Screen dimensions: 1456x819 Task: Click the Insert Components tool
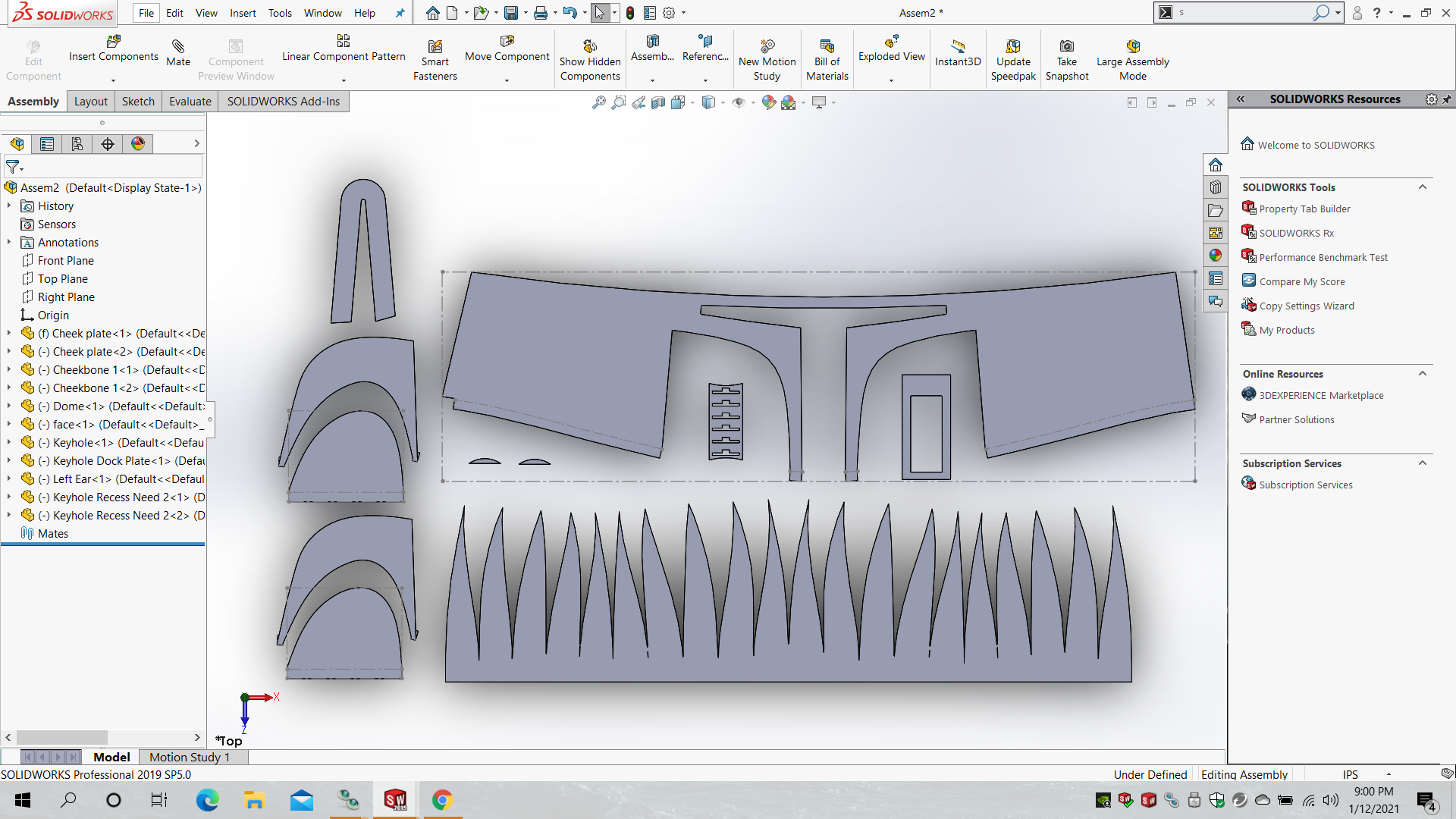[x=114, y=49]
